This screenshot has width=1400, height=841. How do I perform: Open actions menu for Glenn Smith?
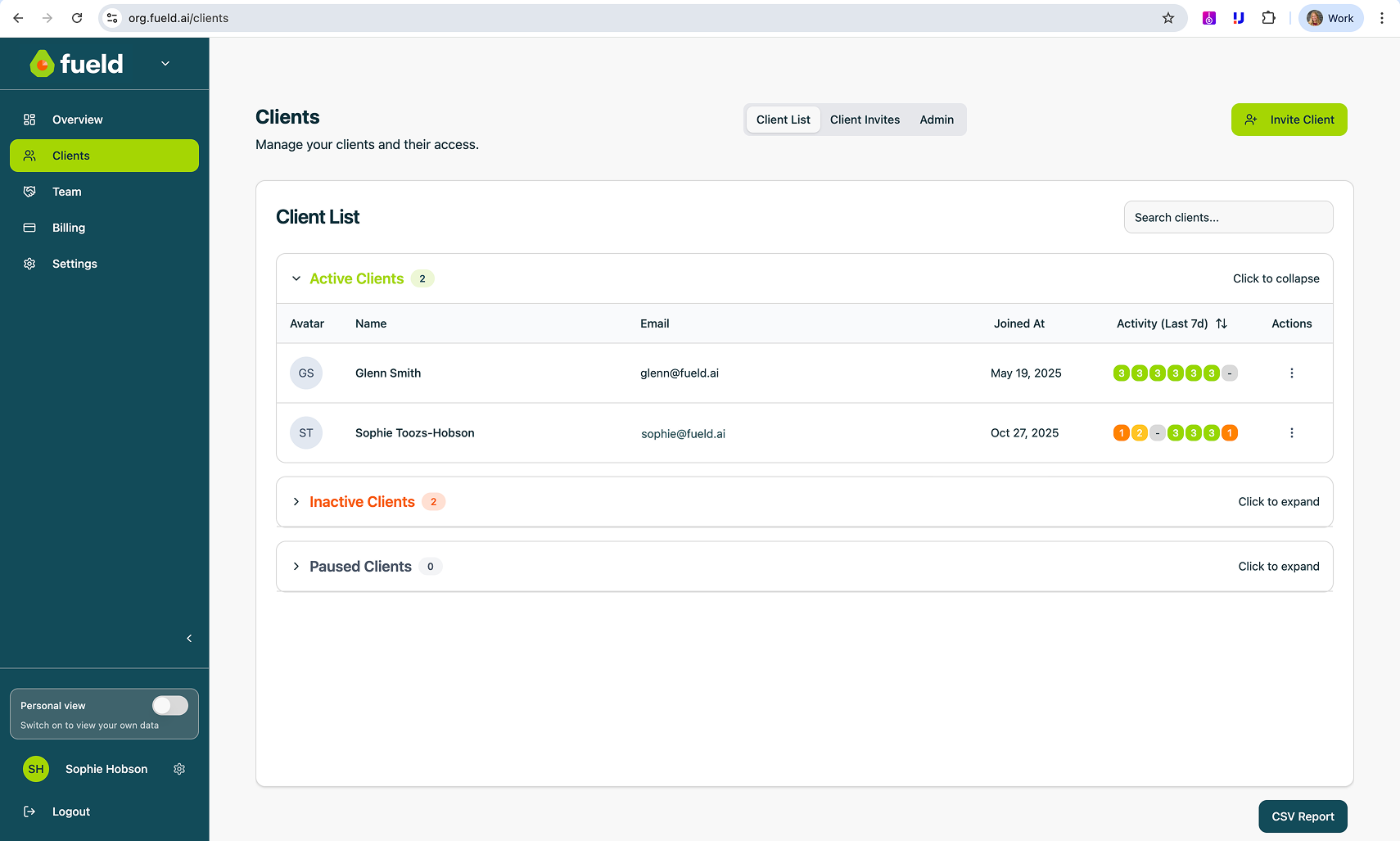(x=1291, y=373)
